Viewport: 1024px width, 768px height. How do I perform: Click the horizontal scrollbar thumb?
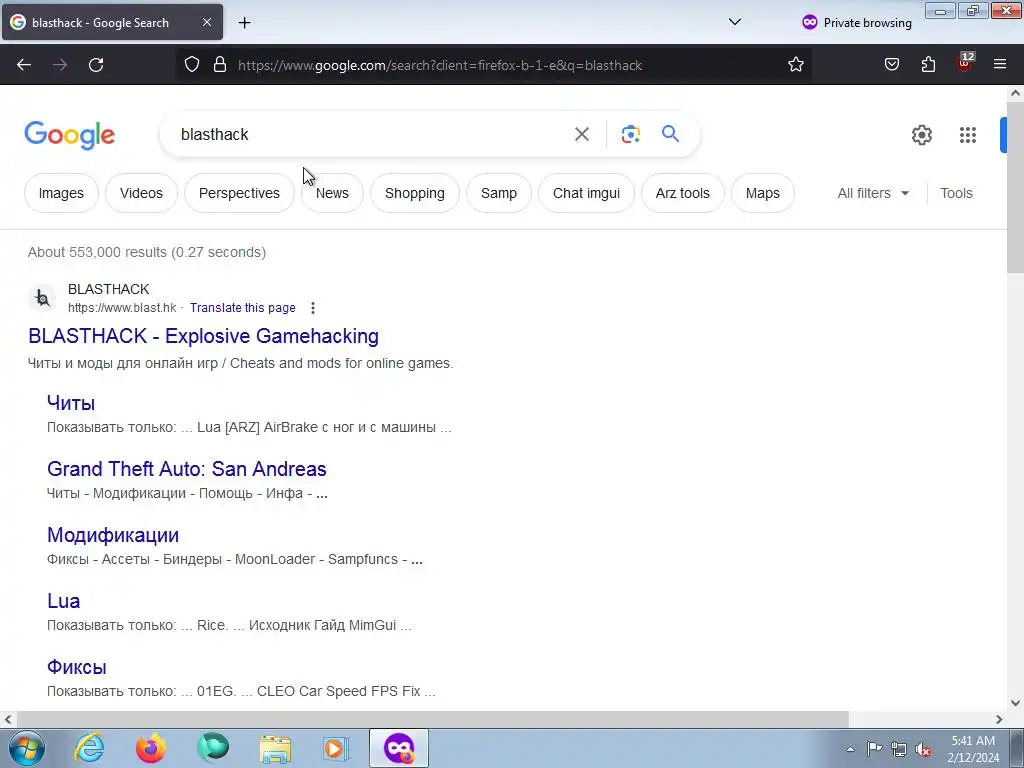click(431, 720)
